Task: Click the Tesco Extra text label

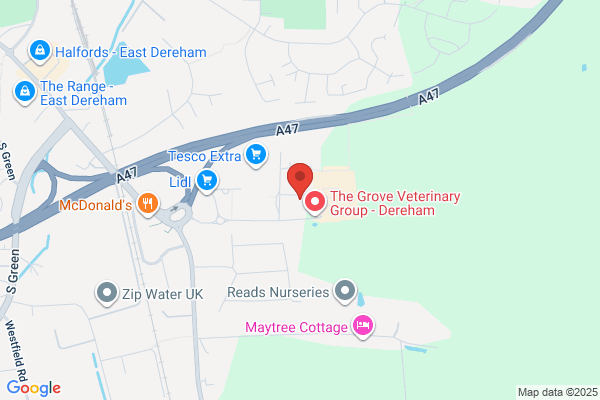Action: 205,156
